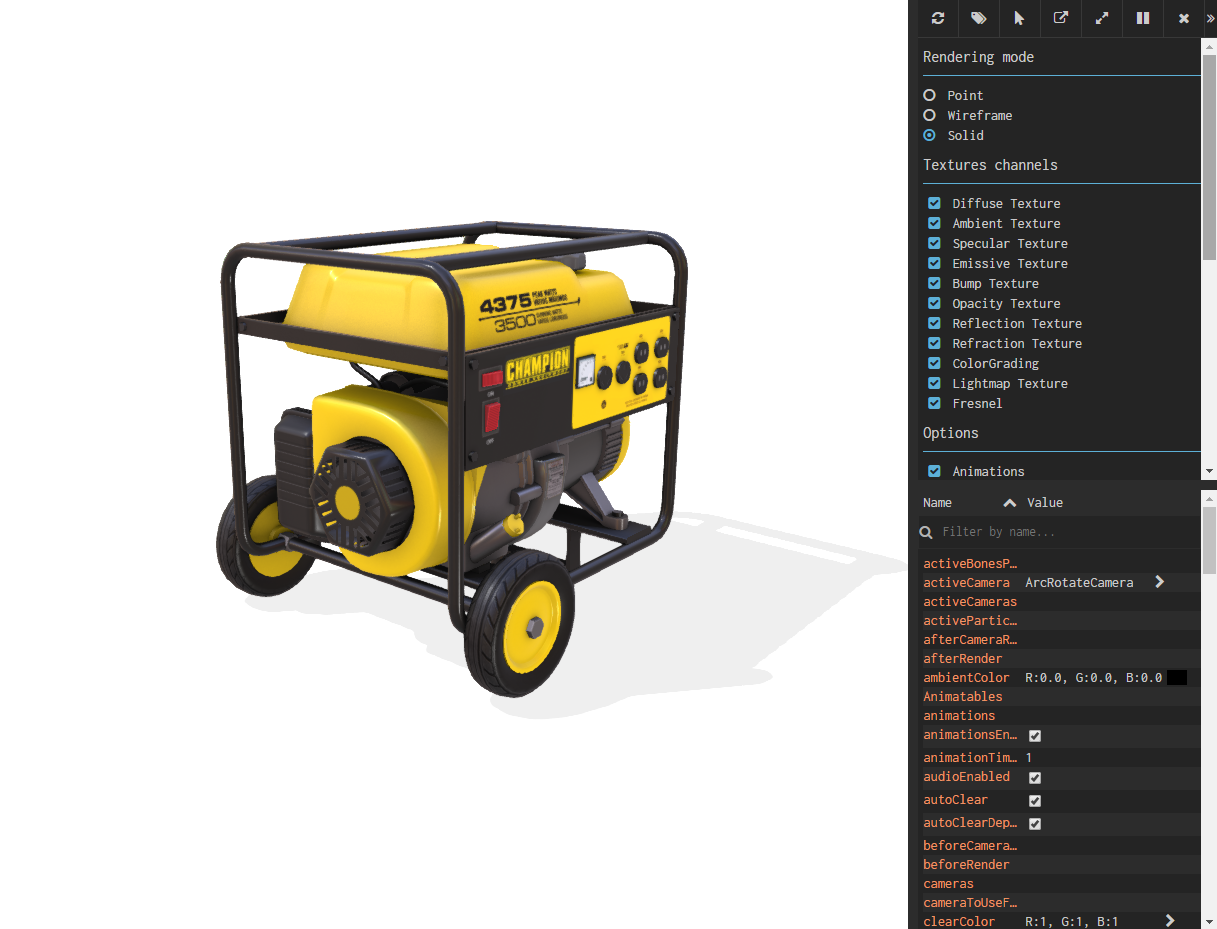Disable ColorGrading channel
Viewport: 1217px width, 929px height.
click(934, 363)
